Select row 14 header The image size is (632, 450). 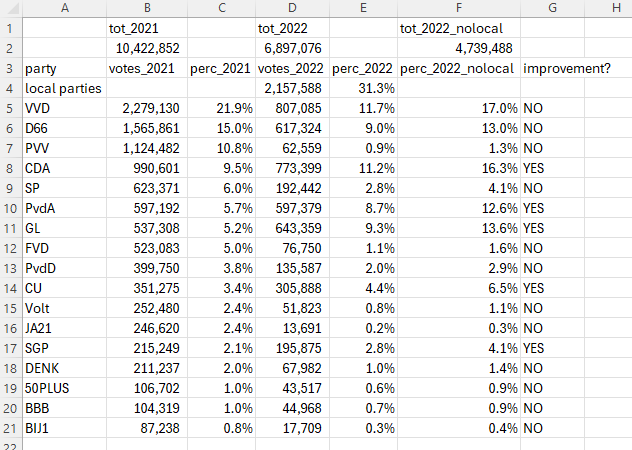10,288
